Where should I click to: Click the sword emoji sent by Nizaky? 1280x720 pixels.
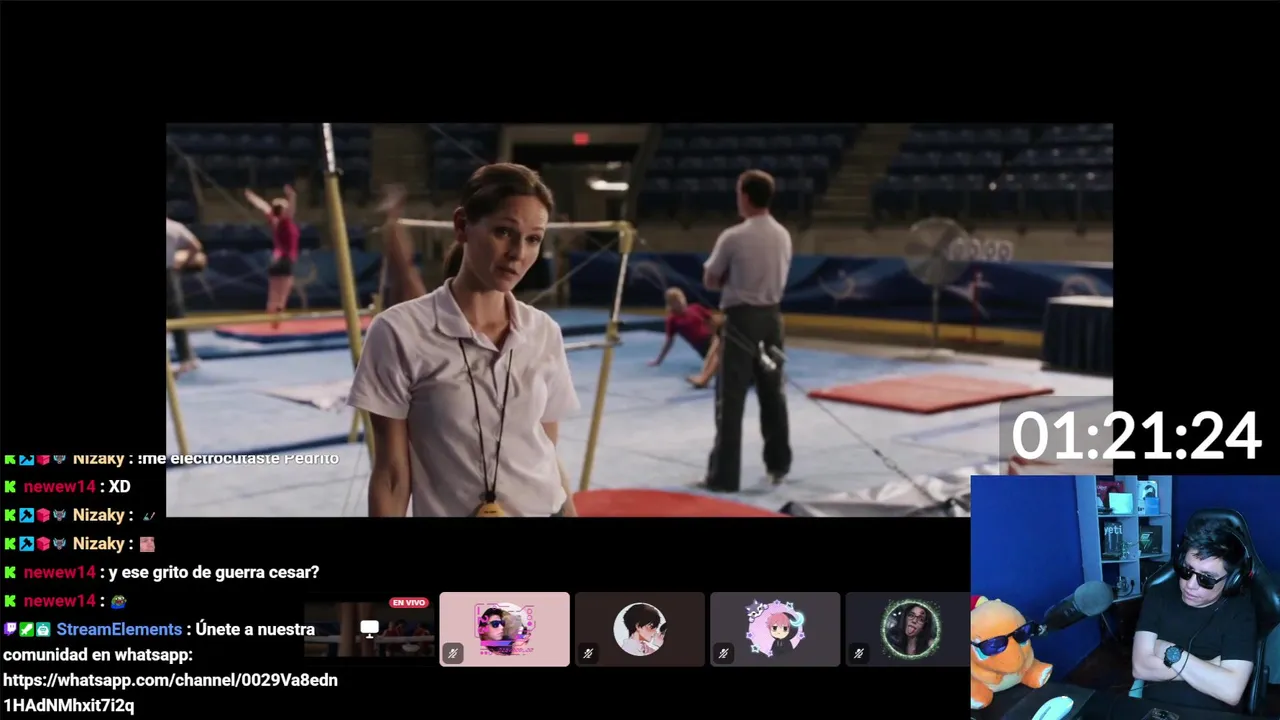pos(148,516)
